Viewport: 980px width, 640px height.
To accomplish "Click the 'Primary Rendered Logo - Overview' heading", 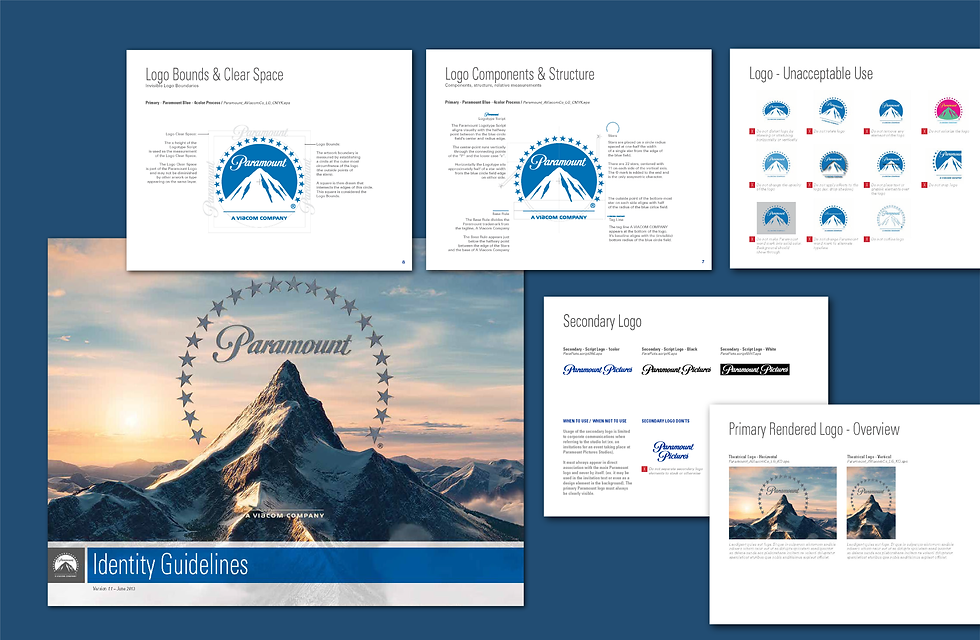I will [x=814, y=429].
